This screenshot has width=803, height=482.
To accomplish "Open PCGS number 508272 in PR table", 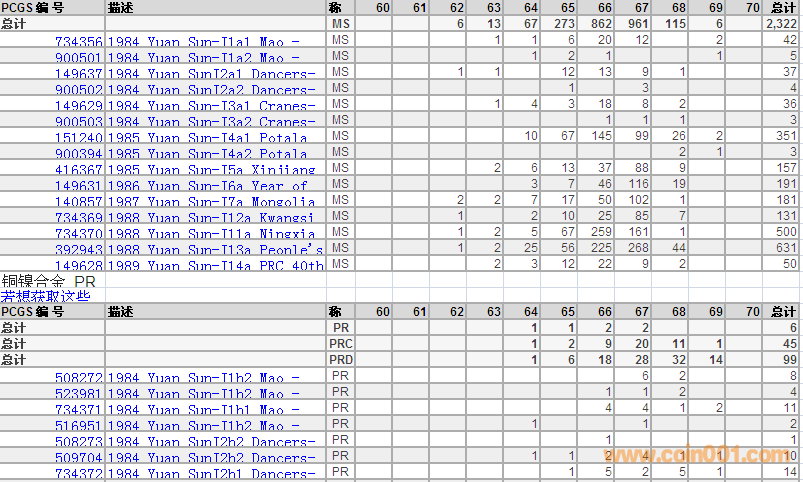I will click(78, 378).
